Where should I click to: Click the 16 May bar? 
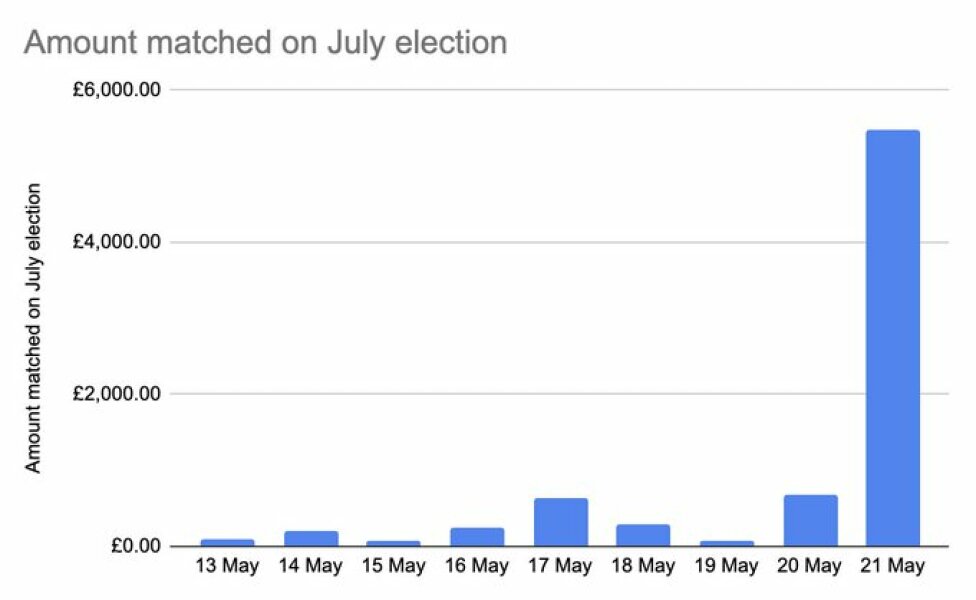point(477,536)
